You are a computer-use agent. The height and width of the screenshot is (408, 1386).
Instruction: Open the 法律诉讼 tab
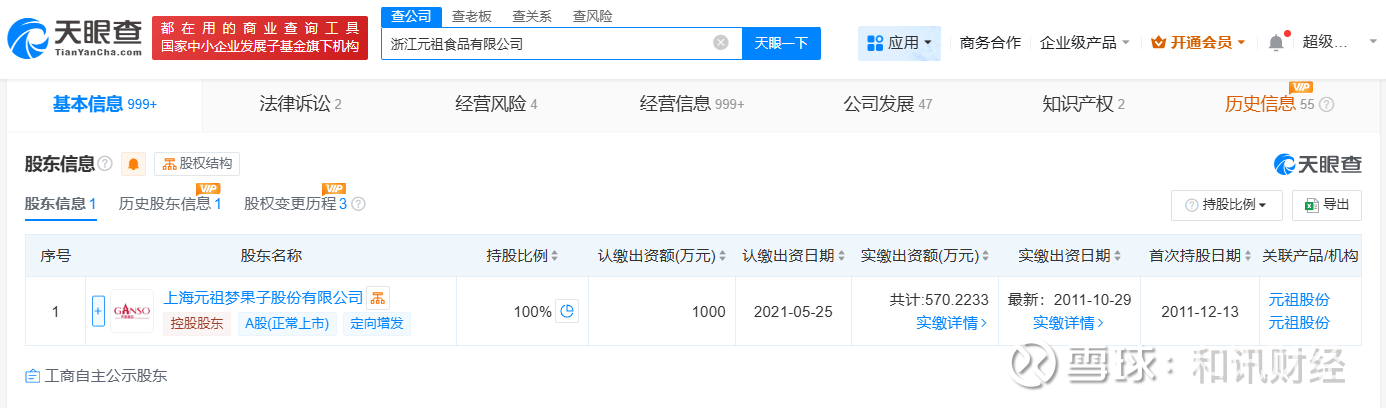pos(300,104)
